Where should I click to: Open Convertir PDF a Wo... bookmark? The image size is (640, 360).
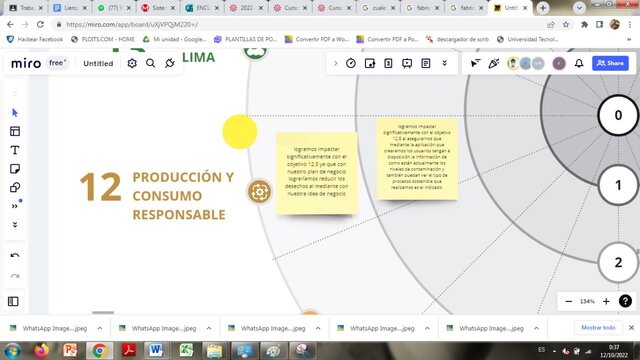coord(317,39)
